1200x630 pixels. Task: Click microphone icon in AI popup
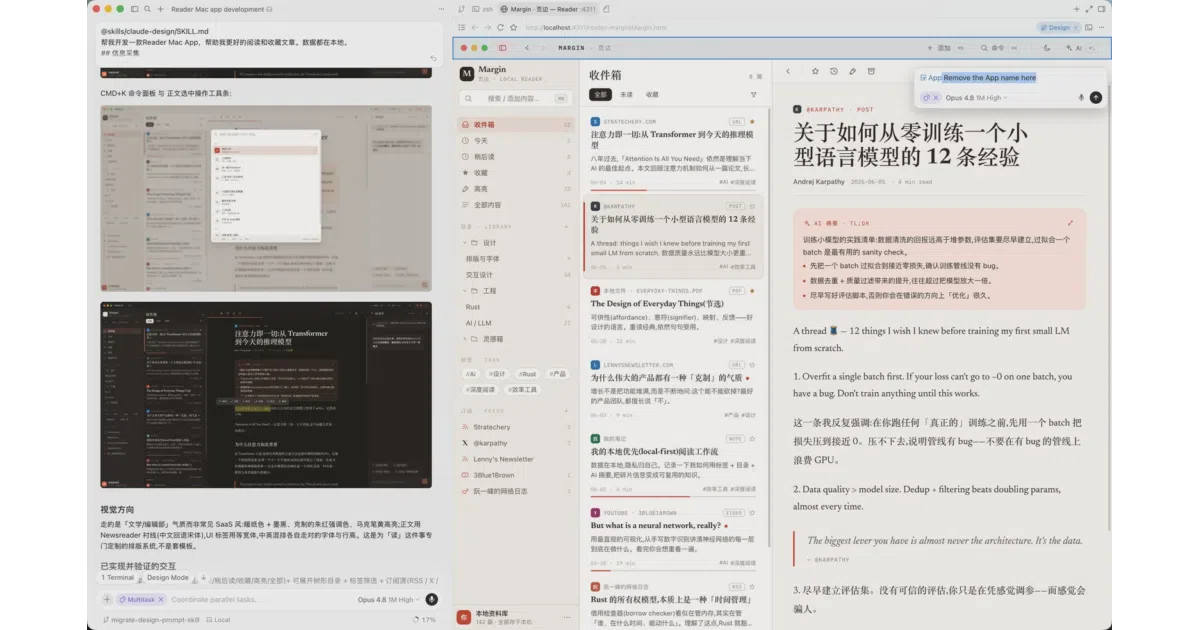point(1081,98)
